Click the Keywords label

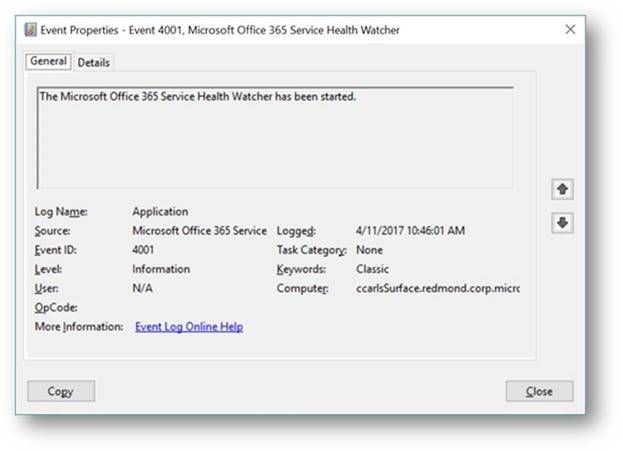click(301, 269)
